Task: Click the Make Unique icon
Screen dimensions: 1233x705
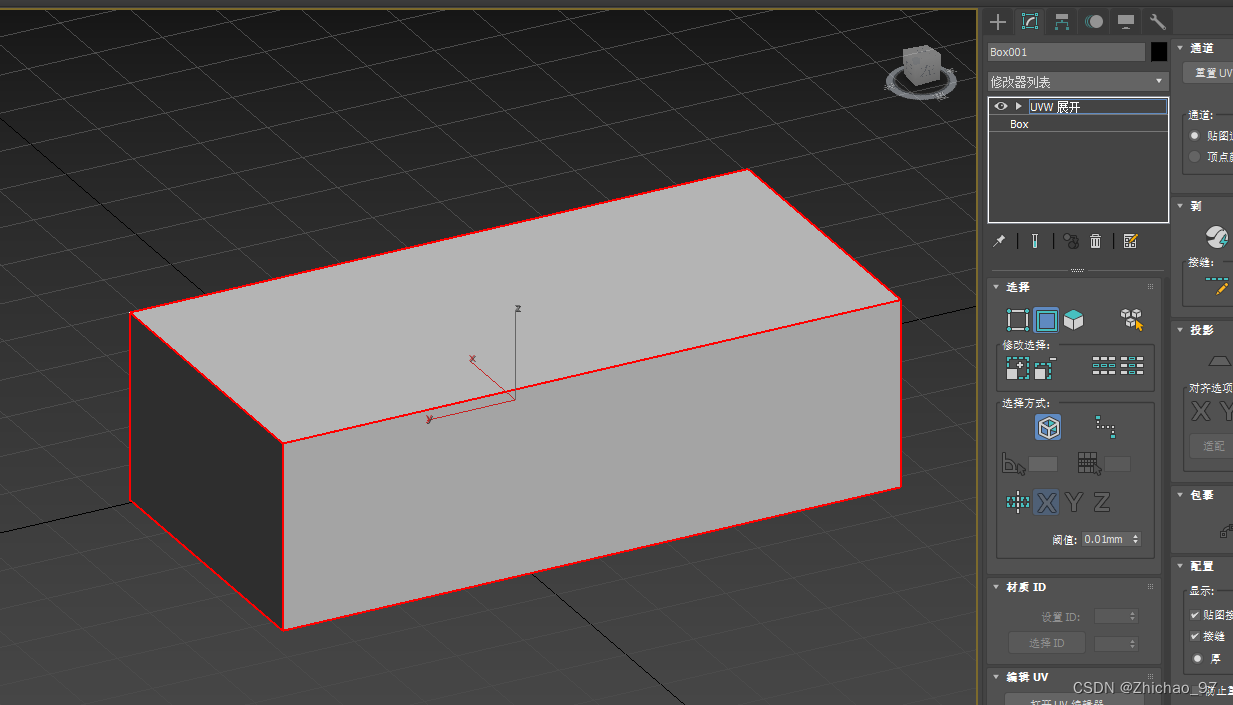Action: 1070,241
